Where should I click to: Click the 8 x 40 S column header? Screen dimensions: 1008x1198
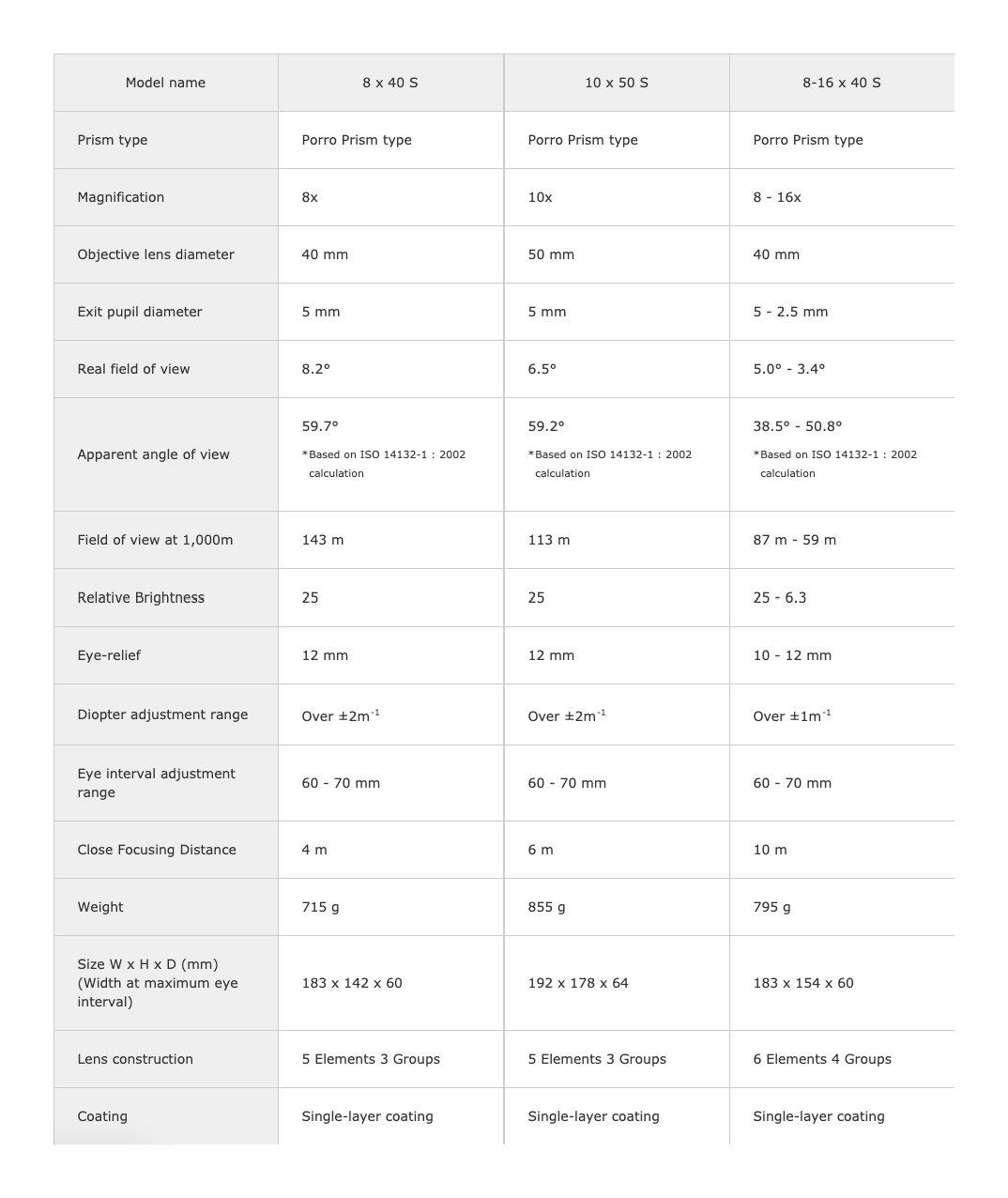pos(390,83)
